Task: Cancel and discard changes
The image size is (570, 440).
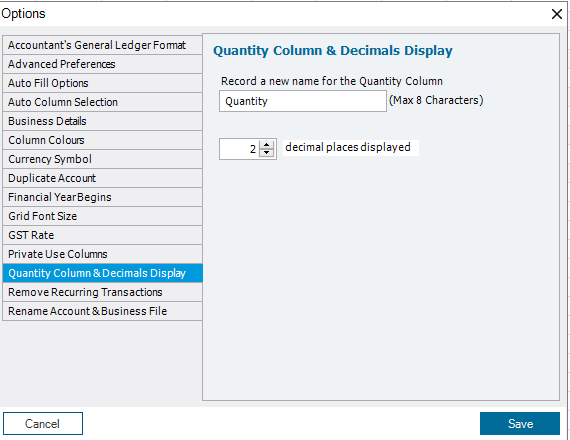Action: tap(43, 424)
